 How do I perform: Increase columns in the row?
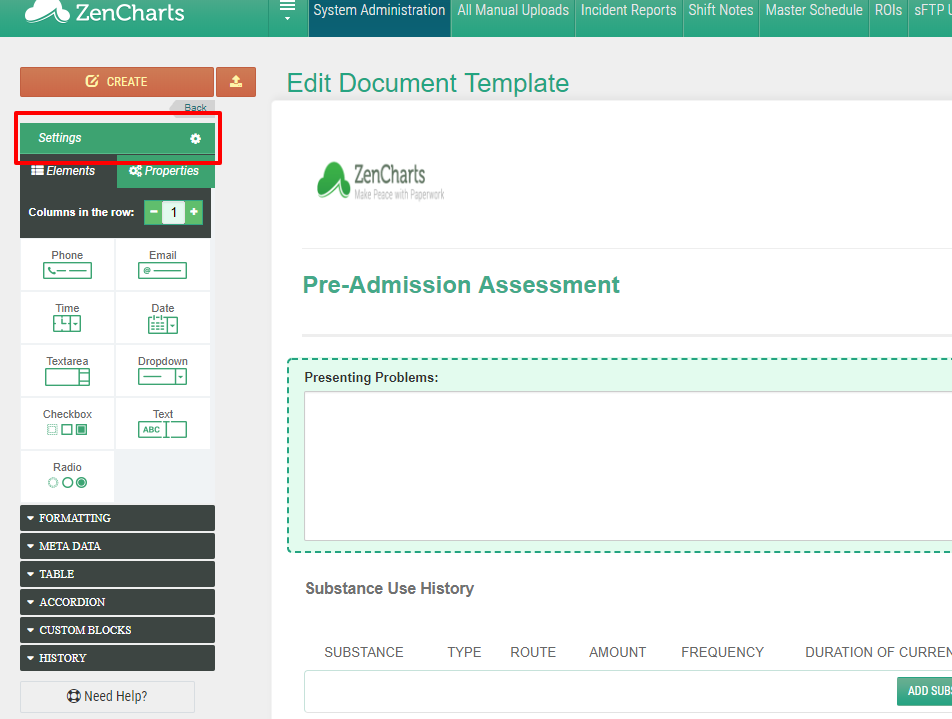[x=194, y=212]
